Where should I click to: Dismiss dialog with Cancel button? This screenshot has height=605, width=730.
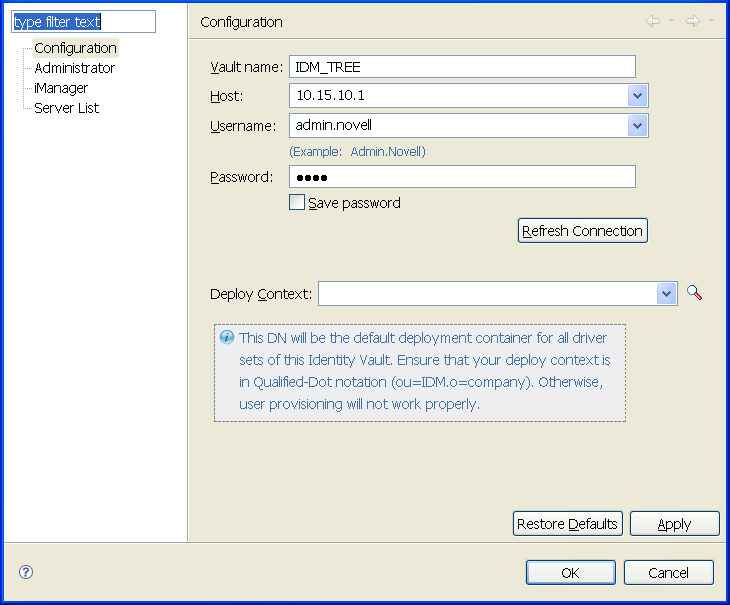669,572
